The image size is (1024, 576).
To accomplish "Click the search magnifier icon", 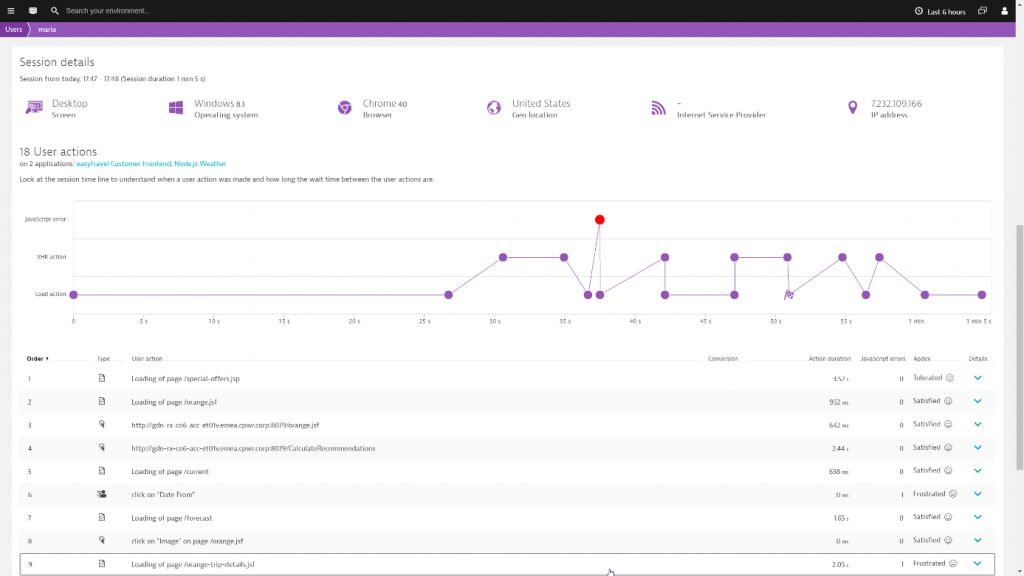I will 55,10.
